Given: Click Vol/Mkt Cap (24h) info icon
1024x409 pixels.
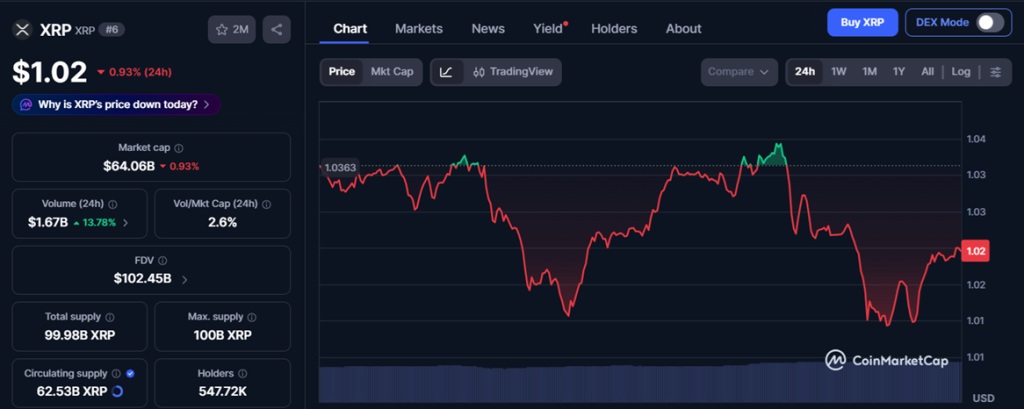Looking at the screenshot, I should [x=266, y=204].
